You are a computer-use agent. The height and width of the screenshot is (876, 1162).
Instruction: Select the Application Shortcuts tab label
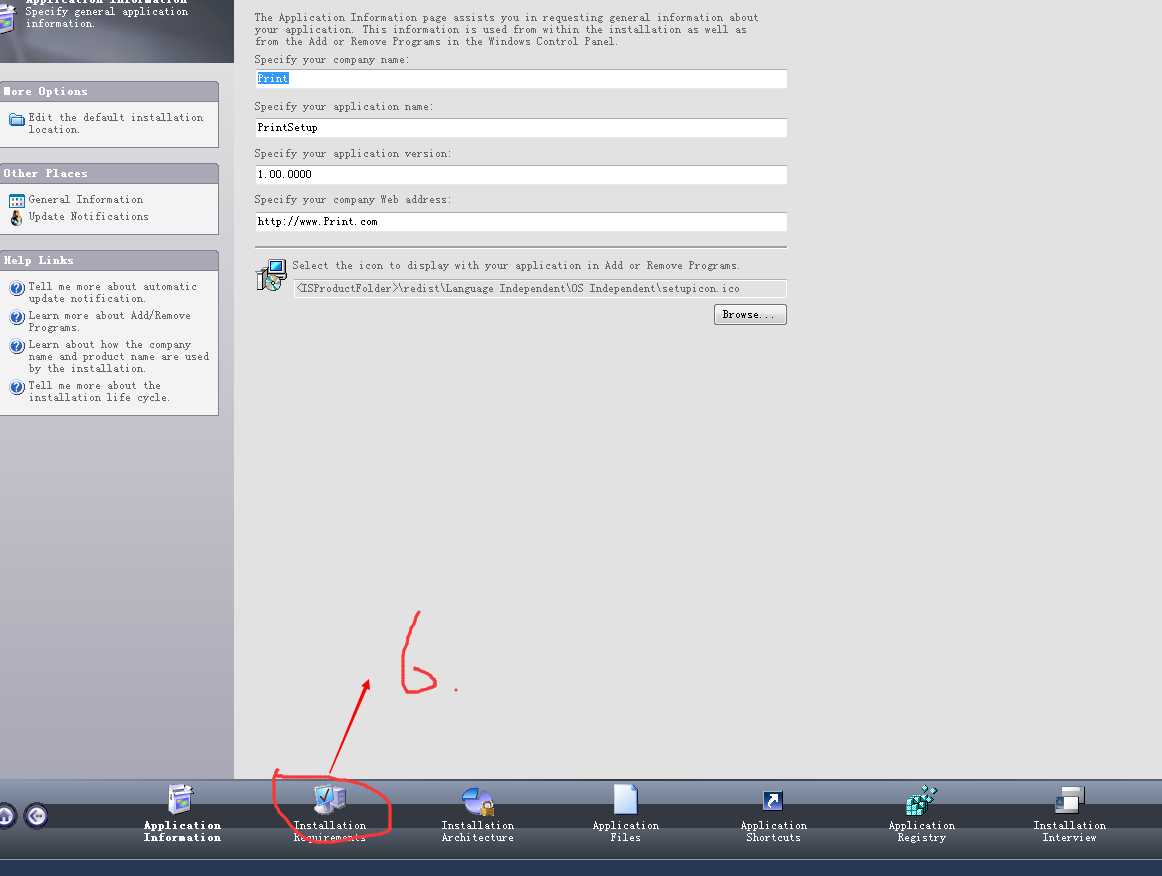click(x=773, y=832)
